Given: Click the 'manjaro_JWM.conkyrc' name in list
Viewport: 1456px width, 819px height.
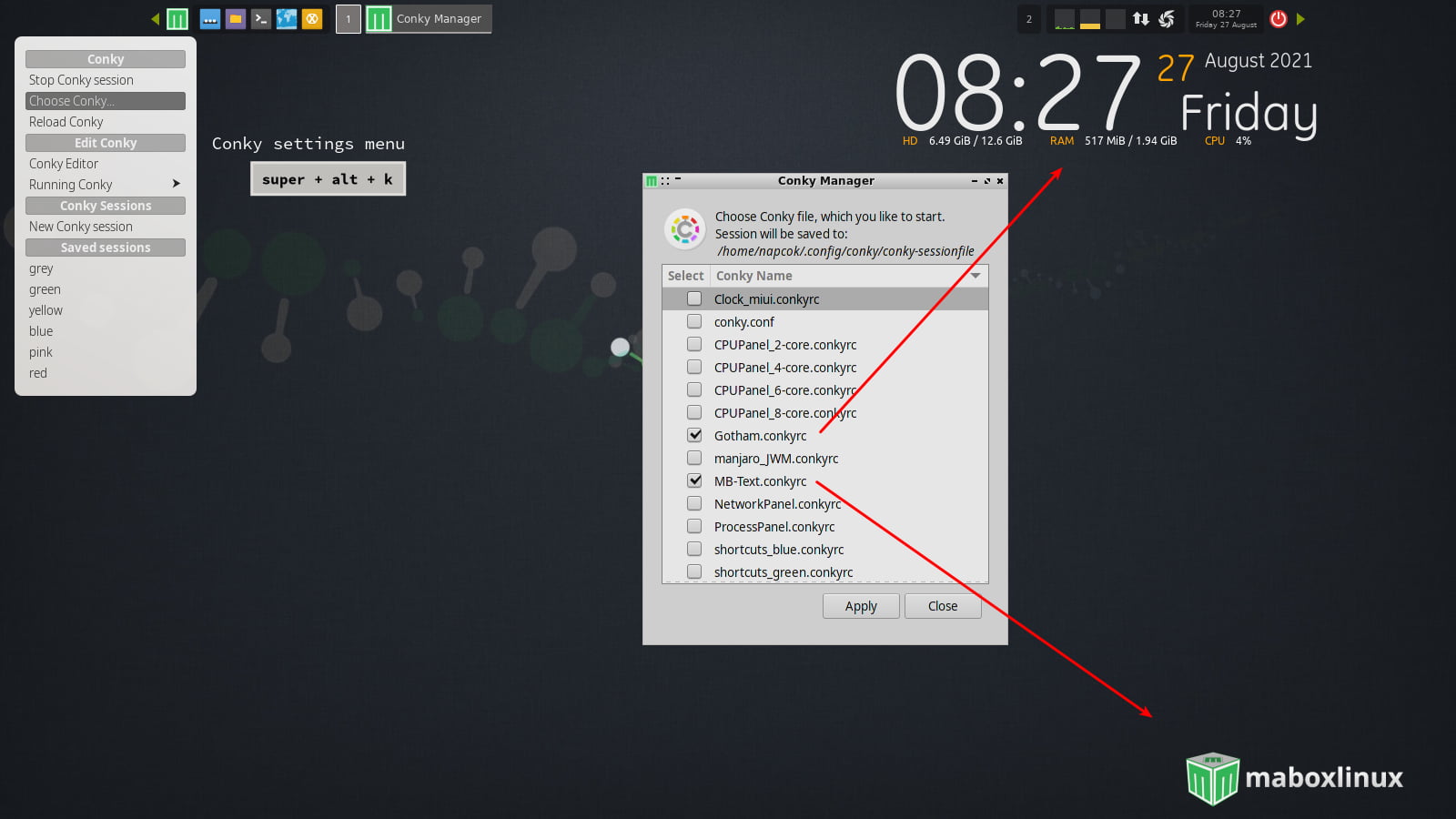Looking at the screenshot, I should [x=776, y=459].
